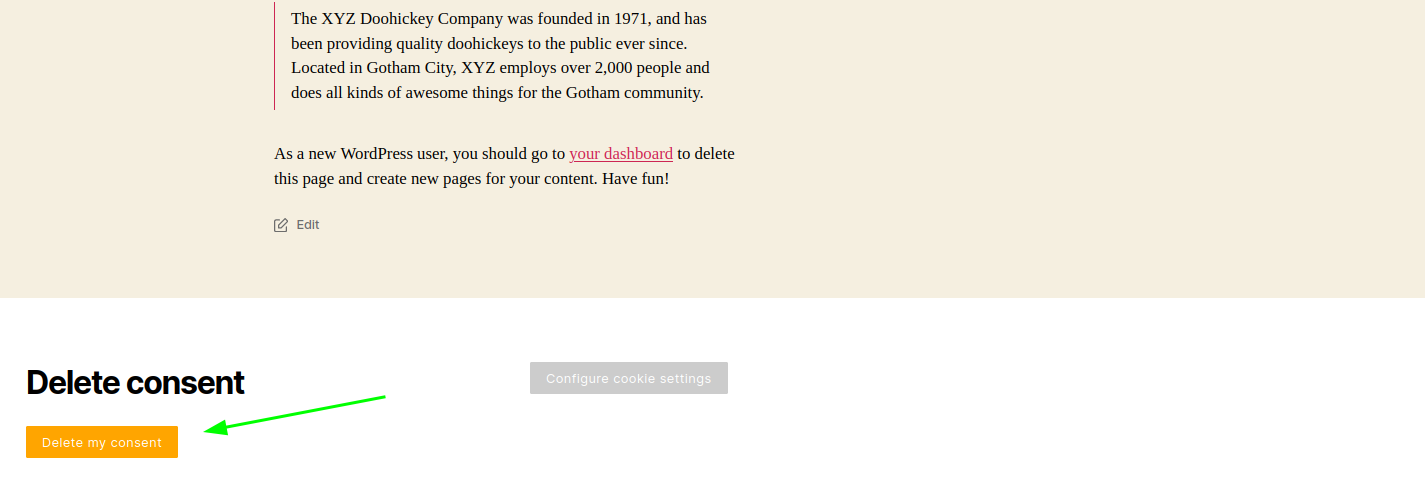Viewport: 1425px width, 478px height.
Task: Click the "2,000 people" text
Action: (638, 68)
